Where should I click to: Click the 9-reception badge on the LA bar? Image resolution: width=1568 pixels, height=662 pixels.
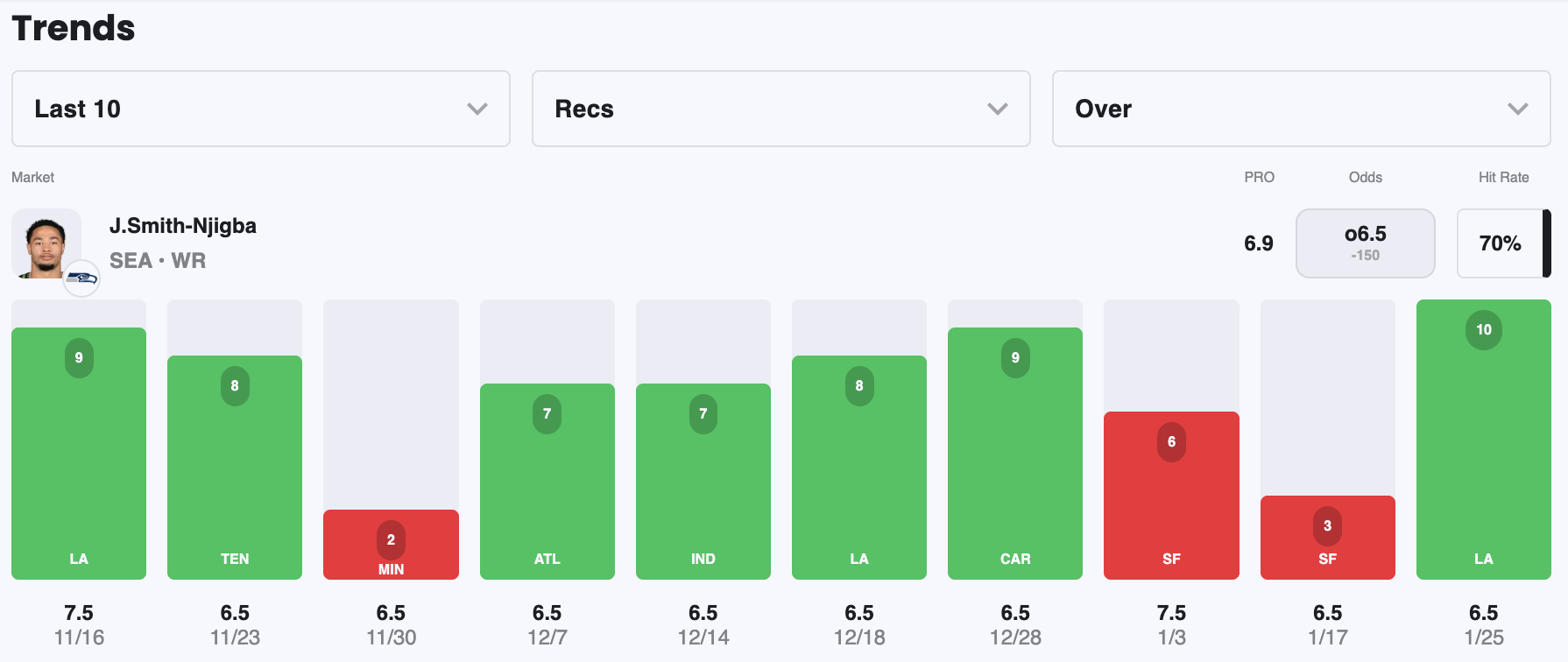click(x=79, y=357)
